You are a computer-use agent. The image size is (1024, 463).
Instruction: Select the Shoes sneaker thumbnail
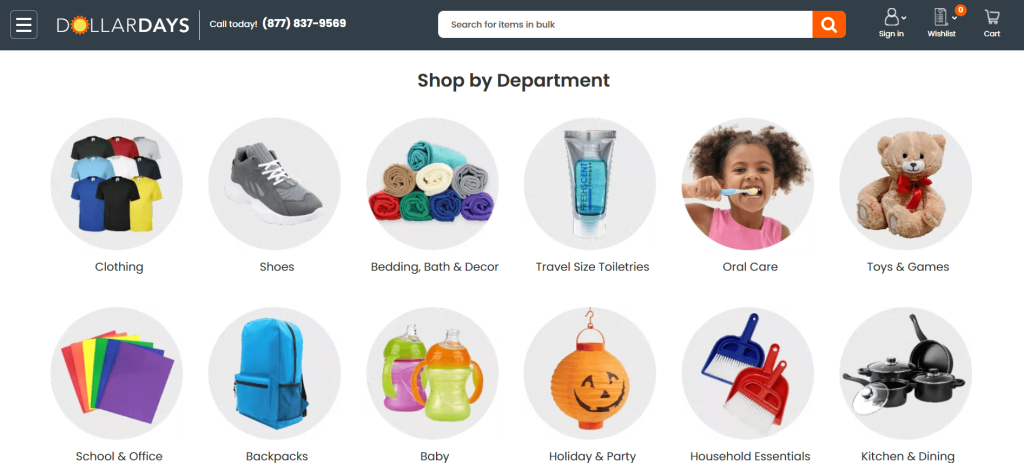click(274, 184)
